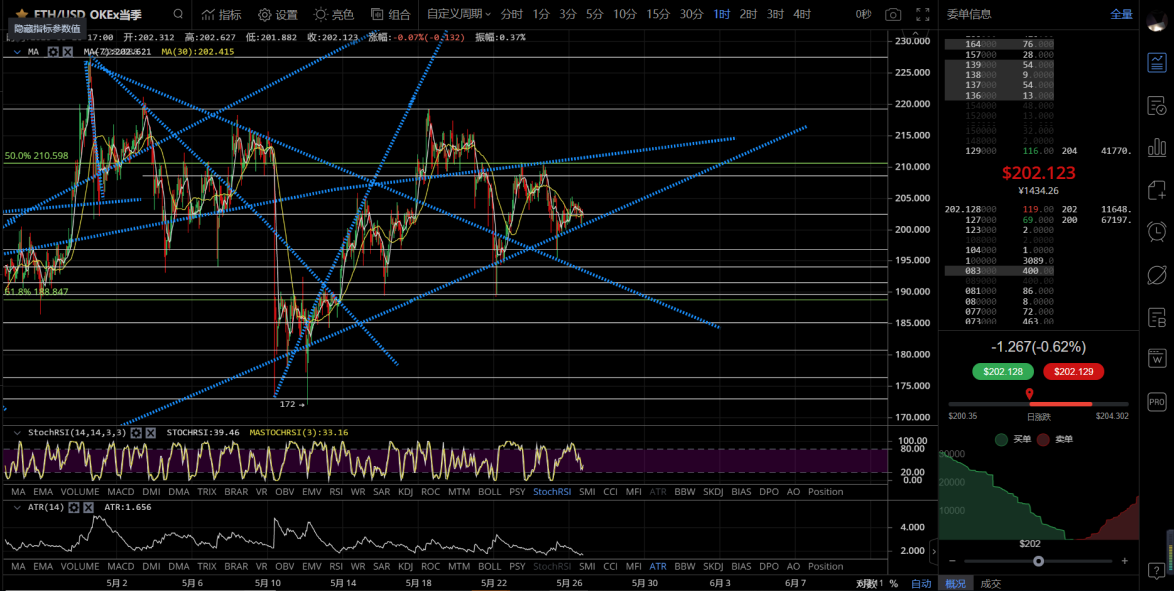Open the bar chart sidebar icon
1174x591 pixels.
pos(1157,147)
